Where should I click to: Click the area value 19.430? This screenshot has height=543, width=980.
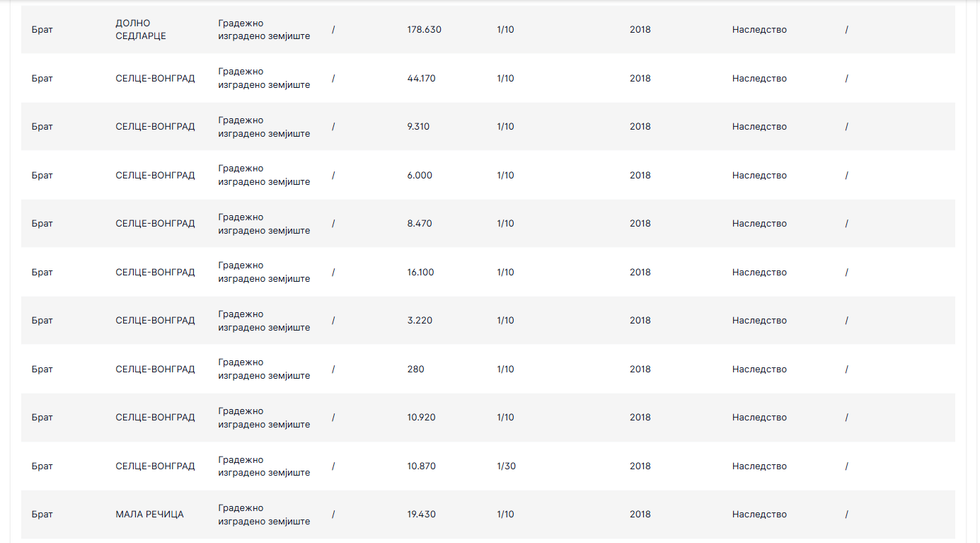421,515
